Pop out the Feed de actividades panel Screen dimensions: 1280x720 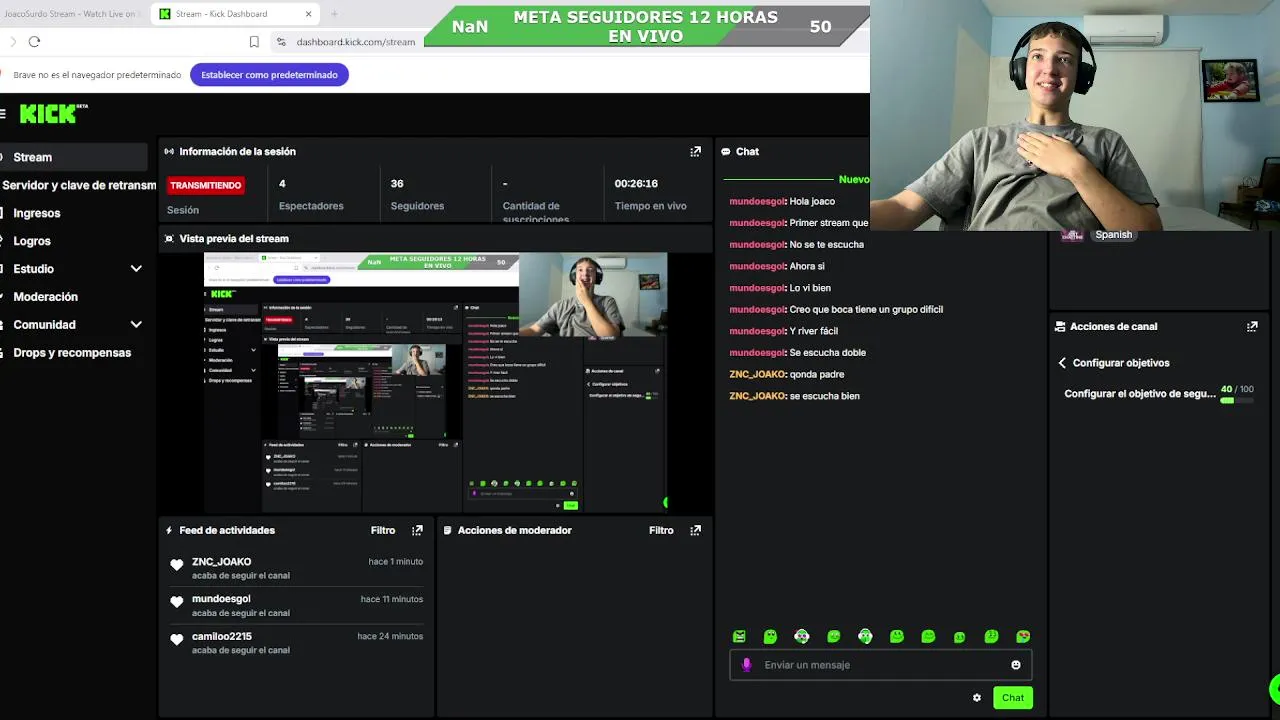pos(418,530)
